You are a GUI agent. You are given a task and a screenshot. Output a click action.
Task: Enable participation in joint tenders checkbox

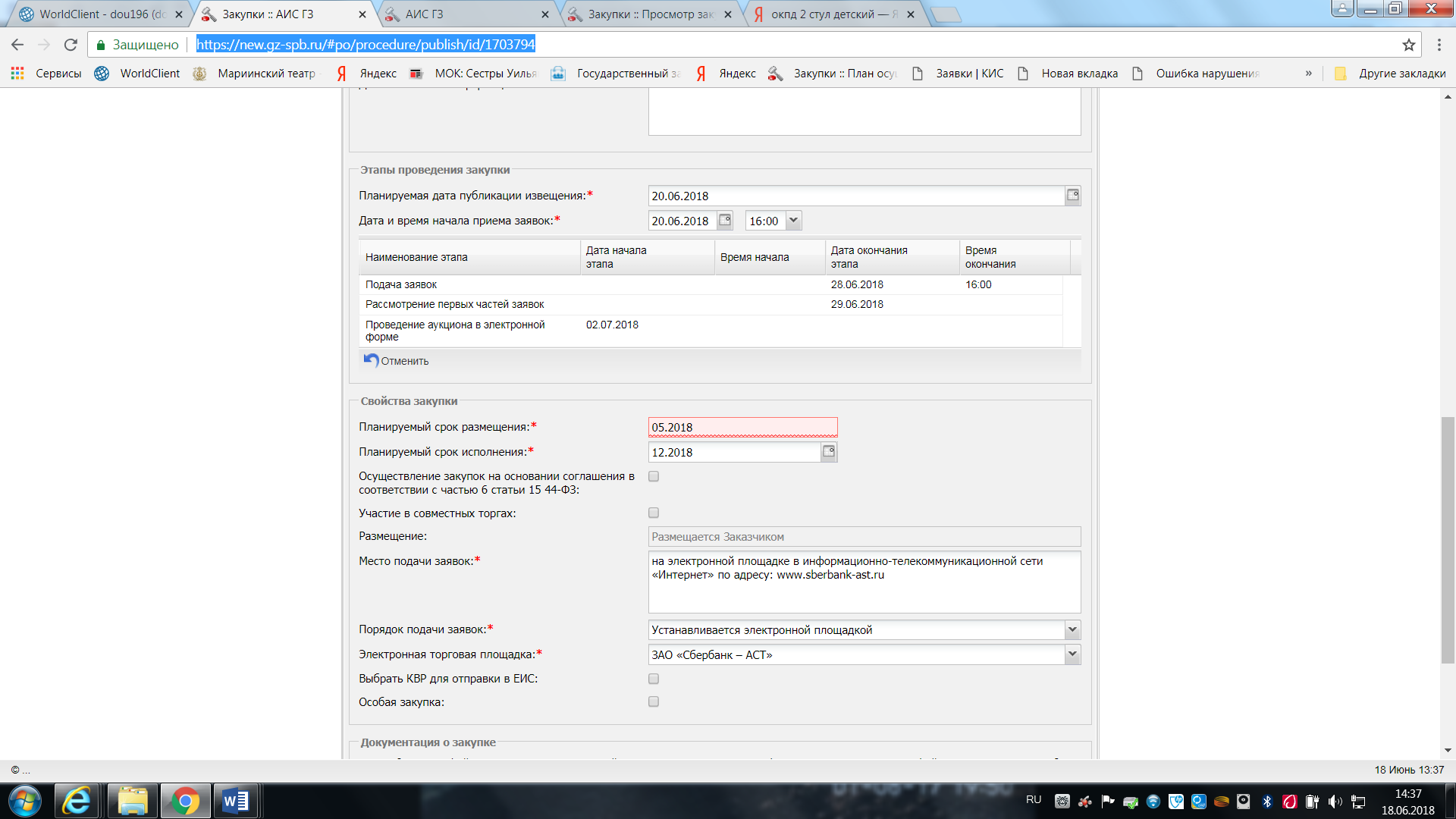(654, 513)
